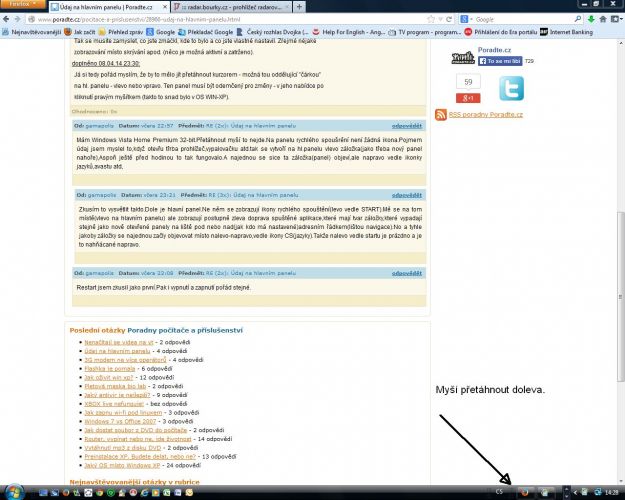Open the question 'XBOX live nefunguje!'

tap(114, 404)
